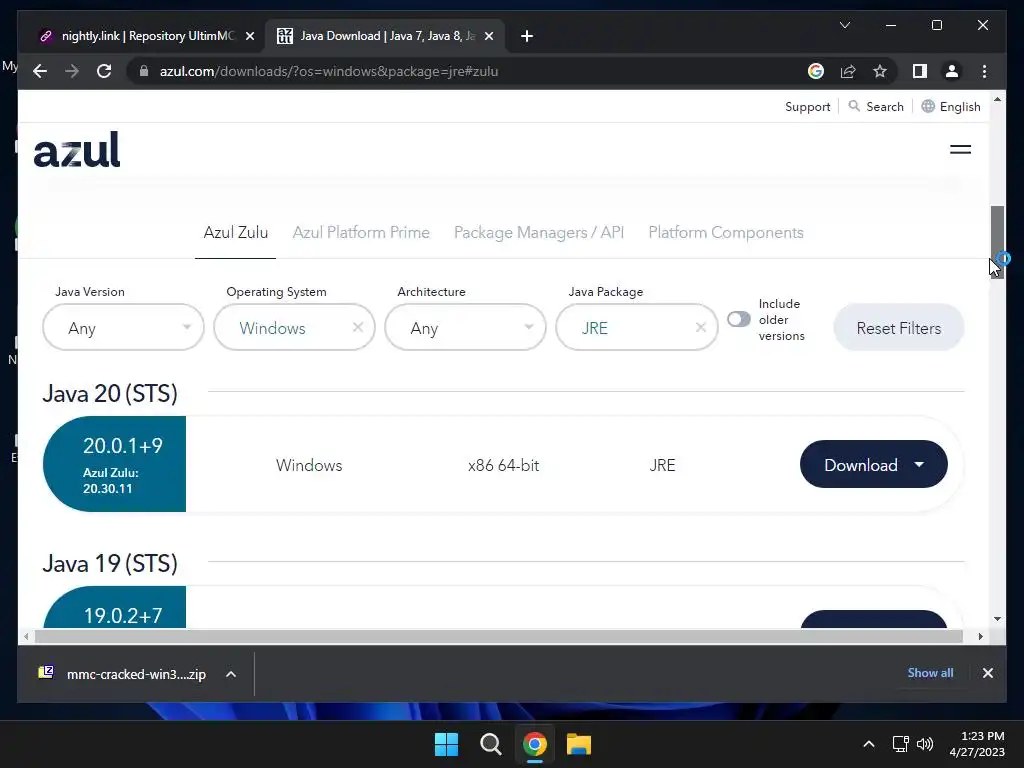Expand Java 20 download options arrow
The width and height of the screenshot is (1024, 768).
click(919, 464)
